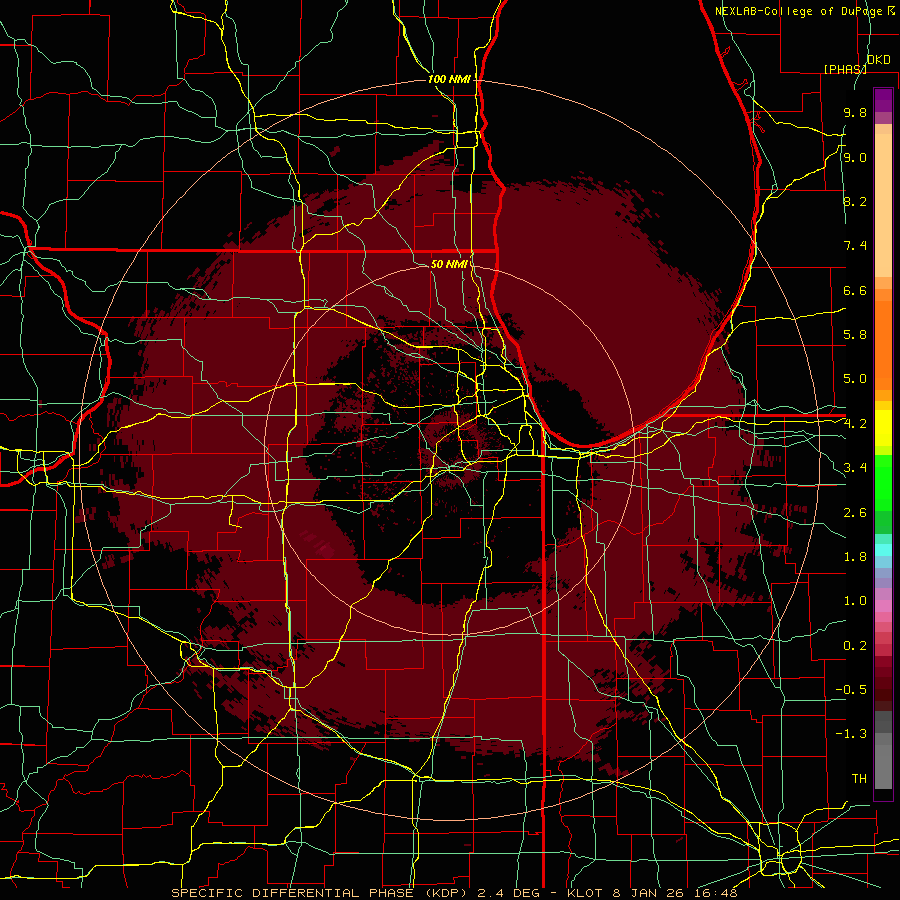The image size is (900, 900).
Task: Click the TH label on the scale
Action: click(x=859, y=779)
